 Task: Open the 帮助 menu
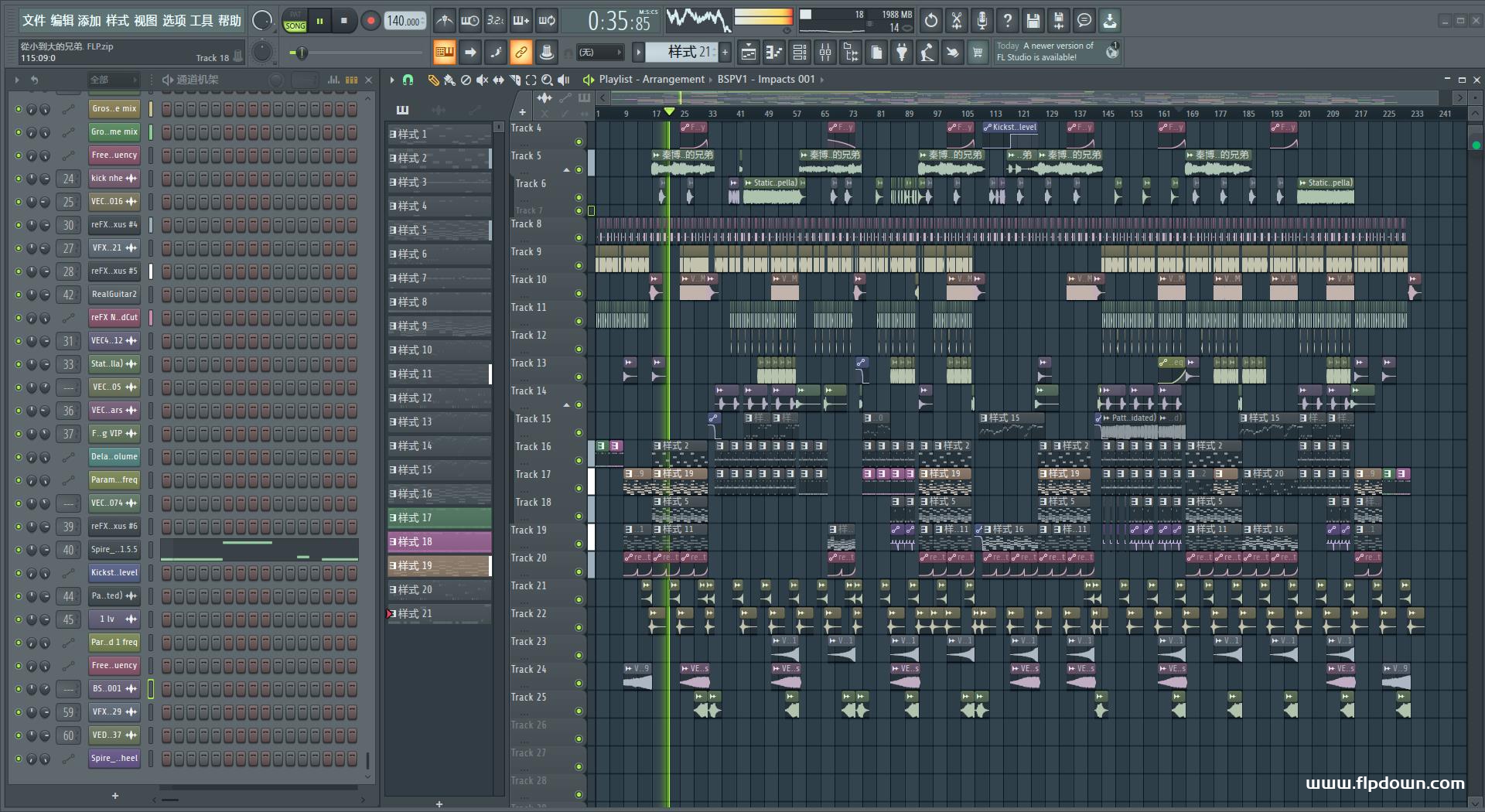click(x=230, y=21)
